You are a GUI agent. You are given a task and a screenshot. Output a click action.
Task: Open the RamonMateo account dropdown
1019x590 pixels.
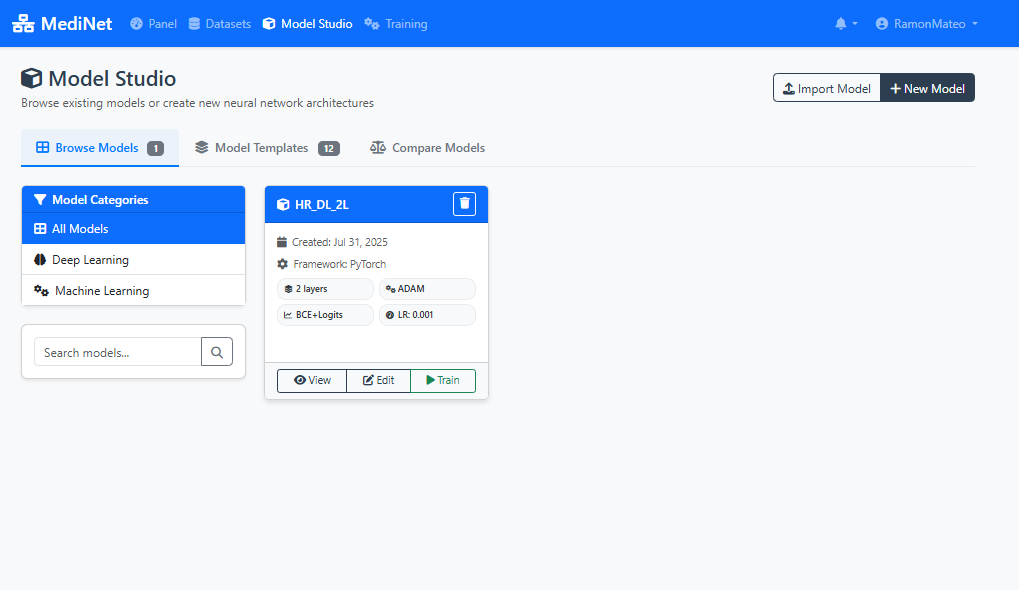click(x=926, y=22)
